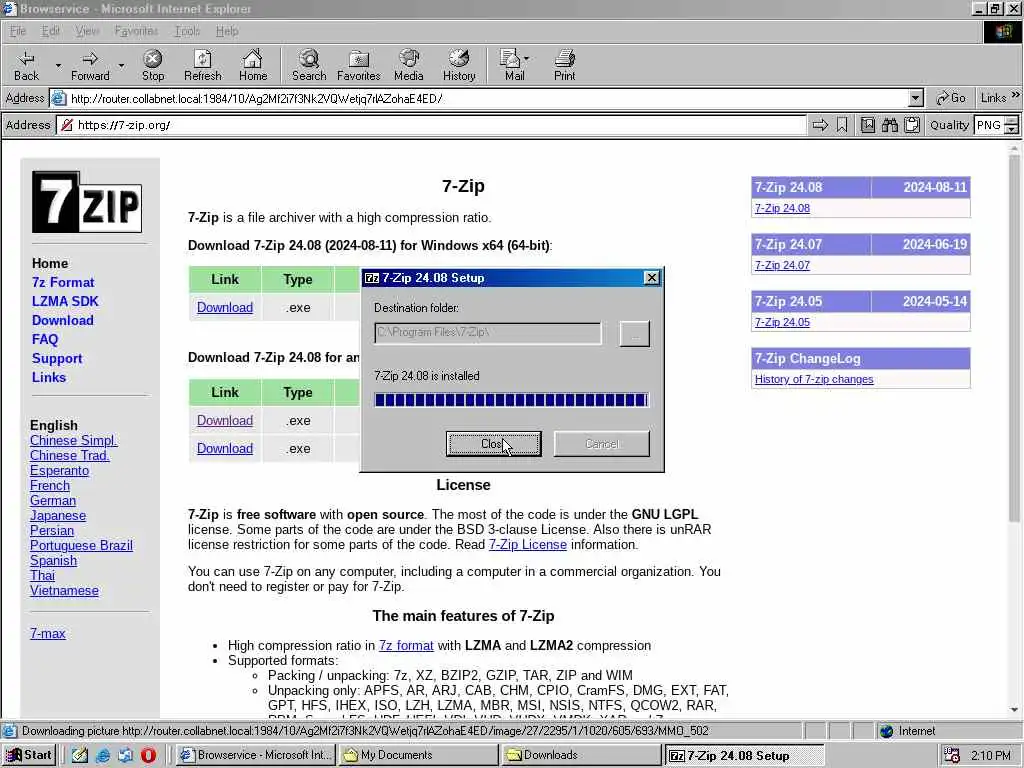
Task: Click the Go button next to address bar
Action: point(950,98)
